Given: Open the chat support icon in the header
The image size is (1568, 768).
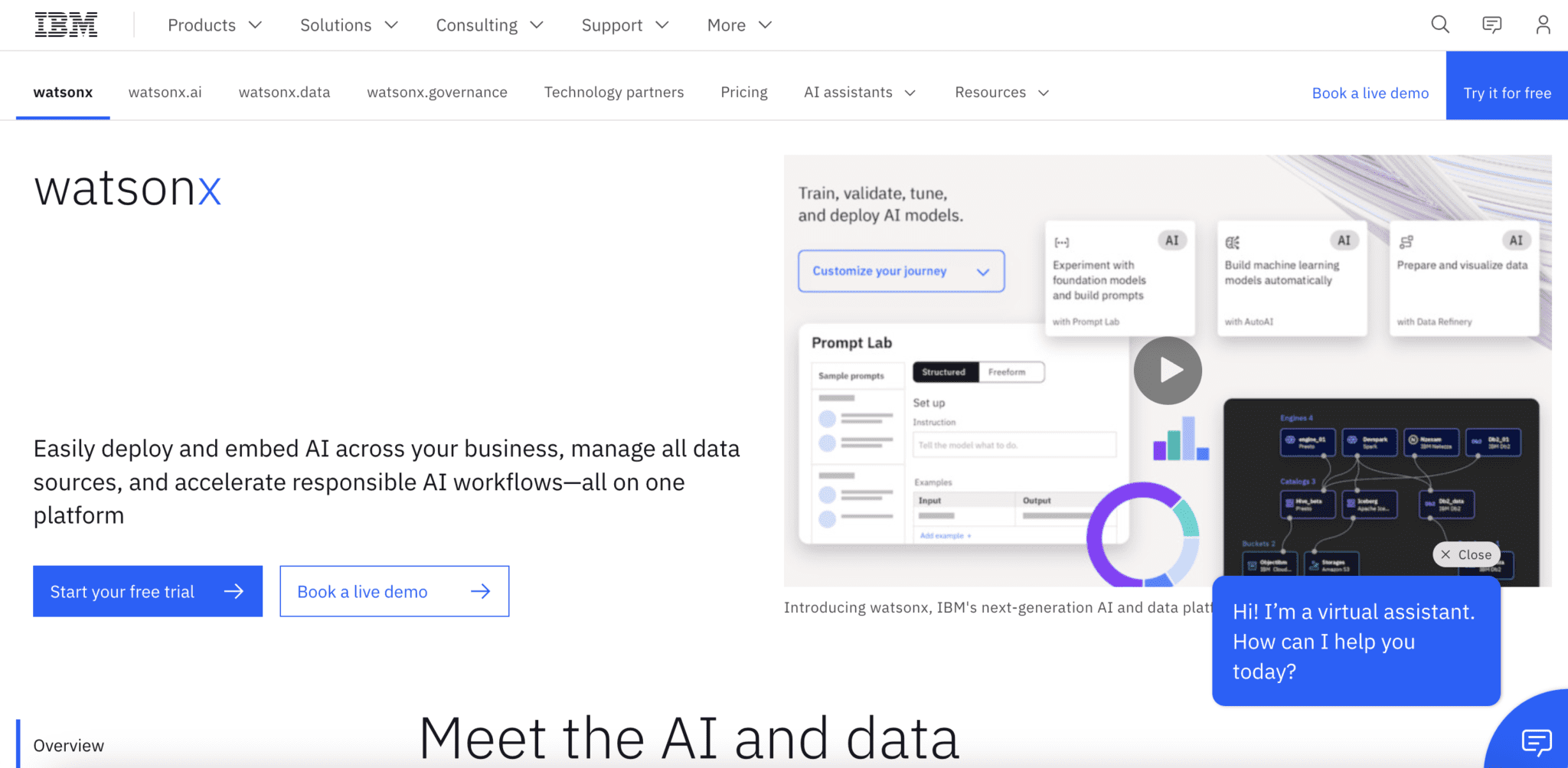Looking at the screenshot, I should [1491, 25].
